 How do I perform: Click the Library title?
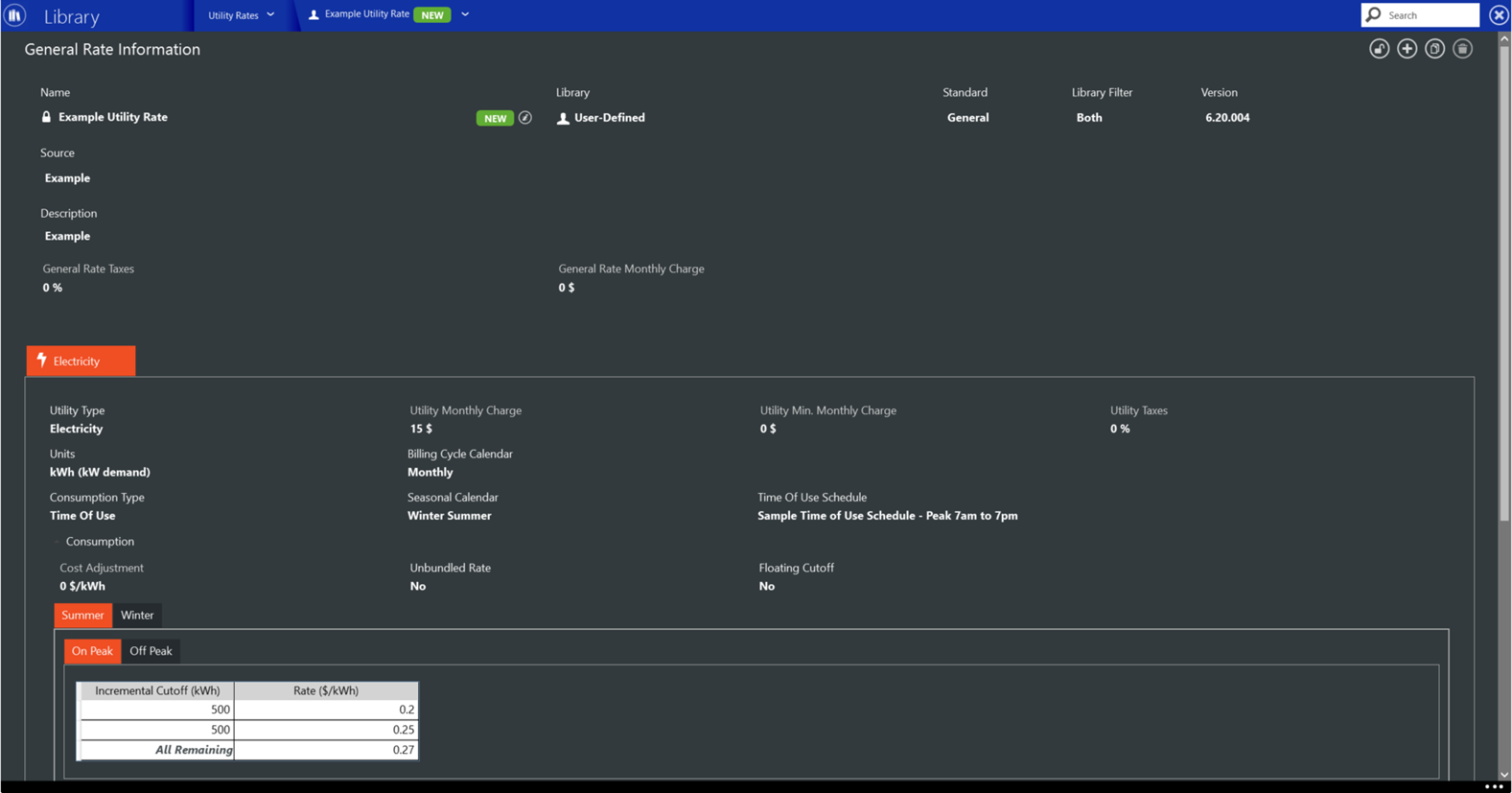click(x=71, y=16)
